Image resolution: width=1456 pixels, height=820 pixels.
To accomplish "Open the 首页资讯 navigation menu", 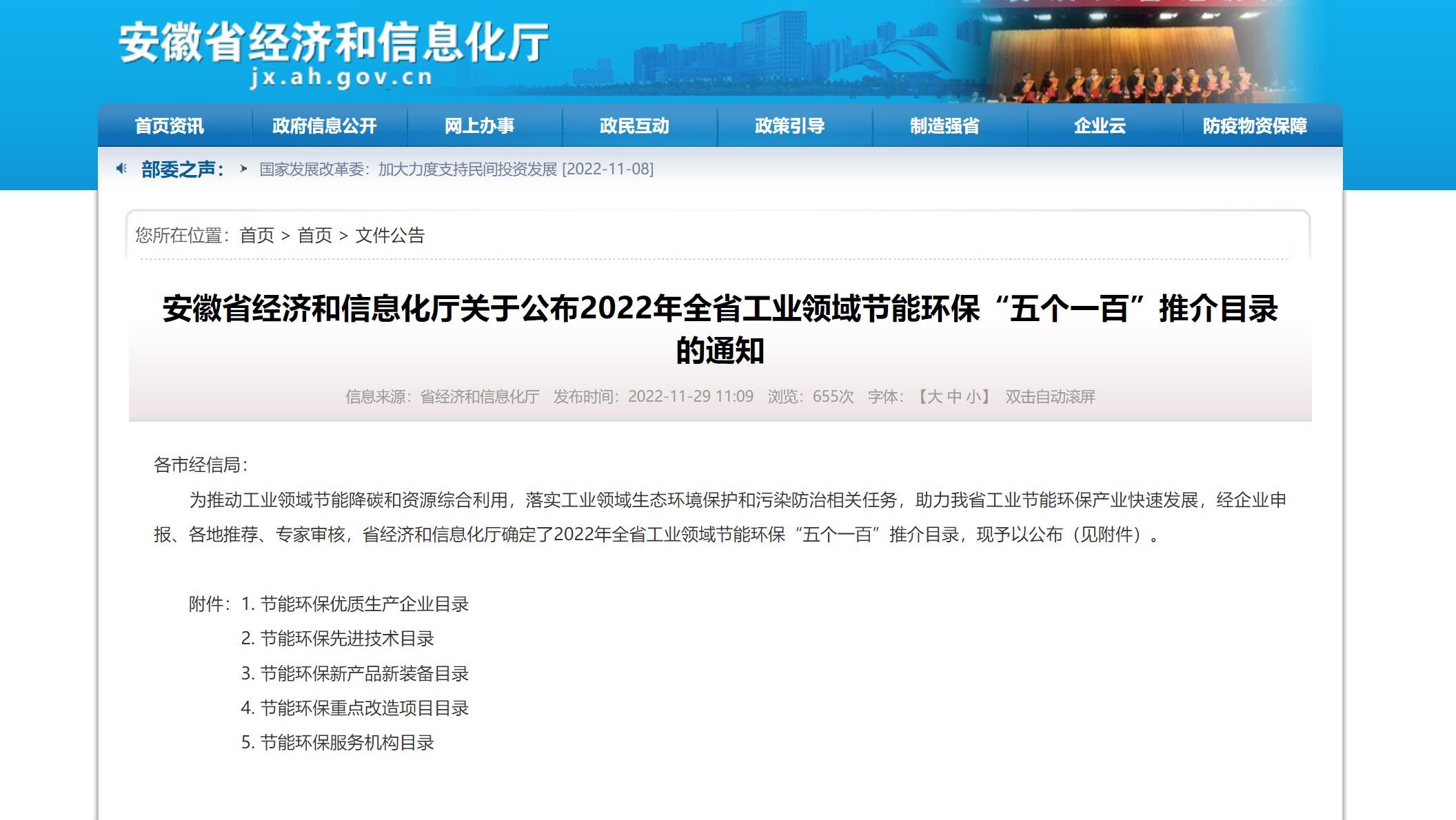I will (170, 126).
